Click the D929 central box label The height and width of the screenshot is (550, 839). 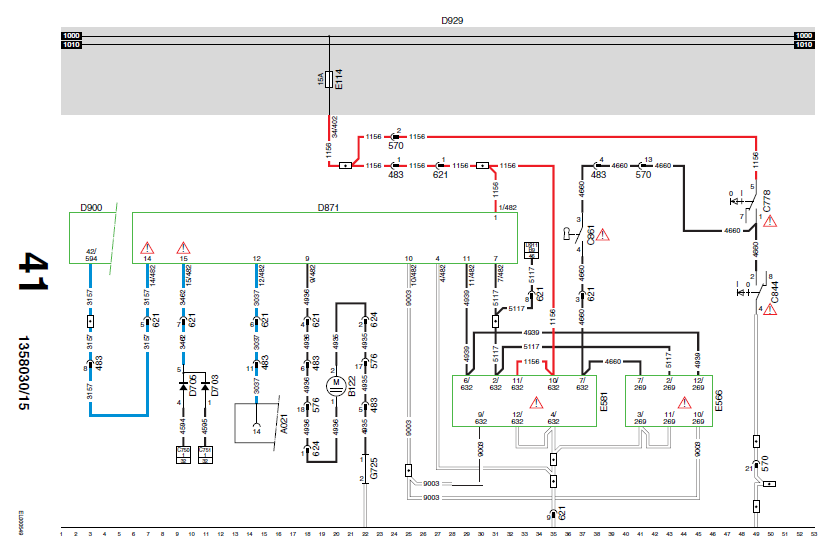click(452, 20)
